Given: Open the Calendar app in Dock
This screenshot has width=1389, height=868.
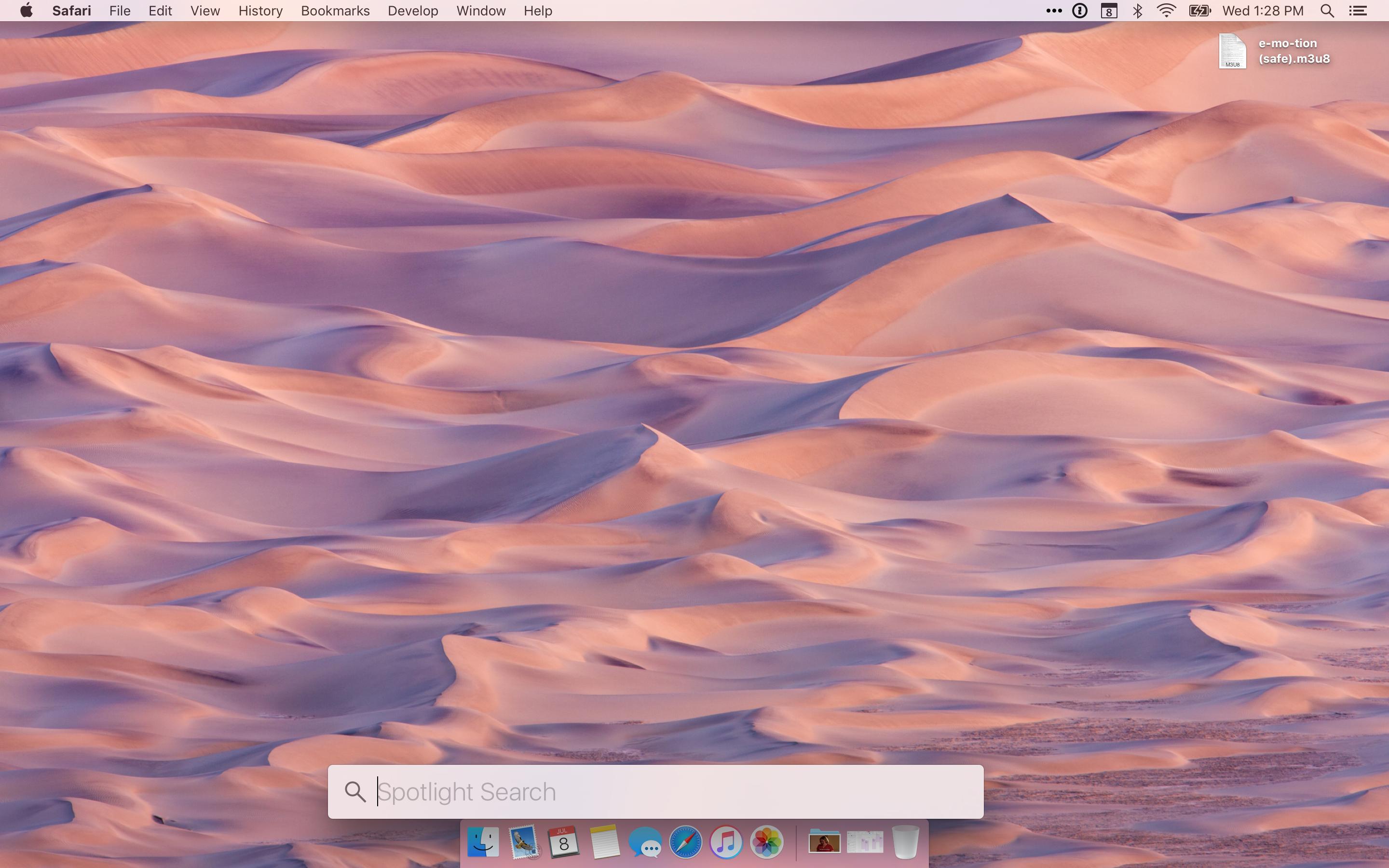Looking at the screenshot, I should 564,842.
